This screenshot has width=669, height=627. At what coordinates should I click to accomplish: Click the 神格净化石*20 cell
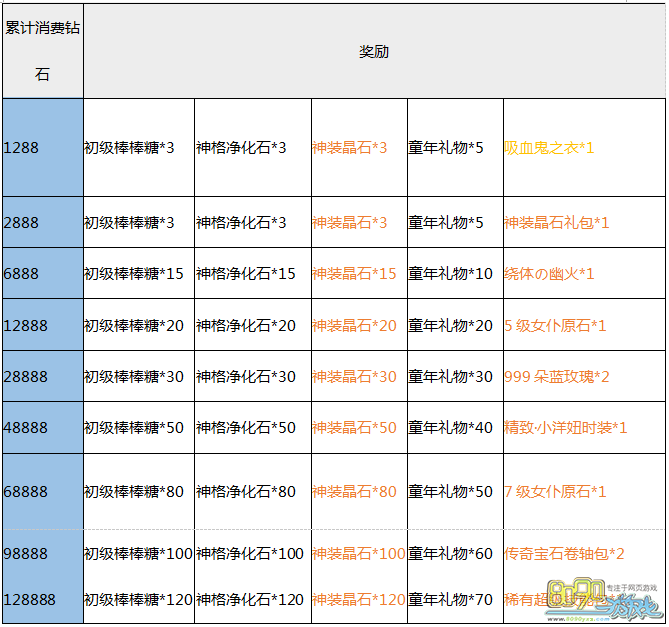[x=246, y=325]
